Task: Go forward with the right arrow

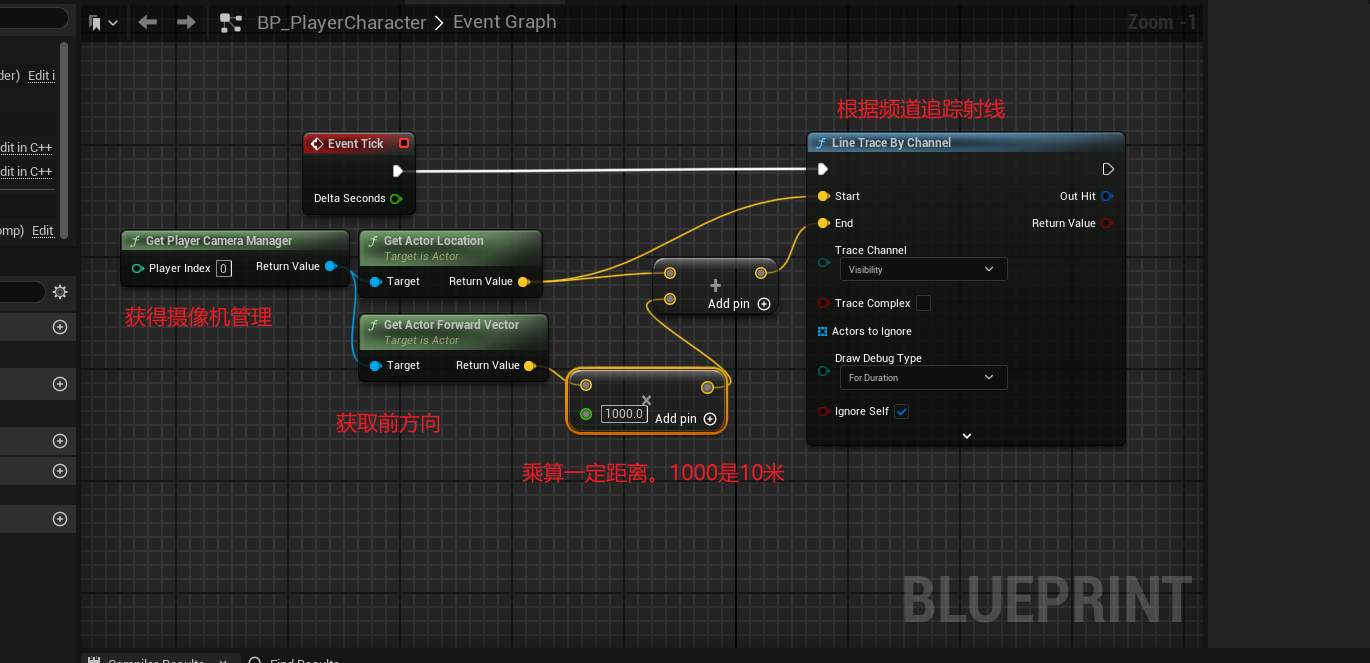Action: coord(186,22)
